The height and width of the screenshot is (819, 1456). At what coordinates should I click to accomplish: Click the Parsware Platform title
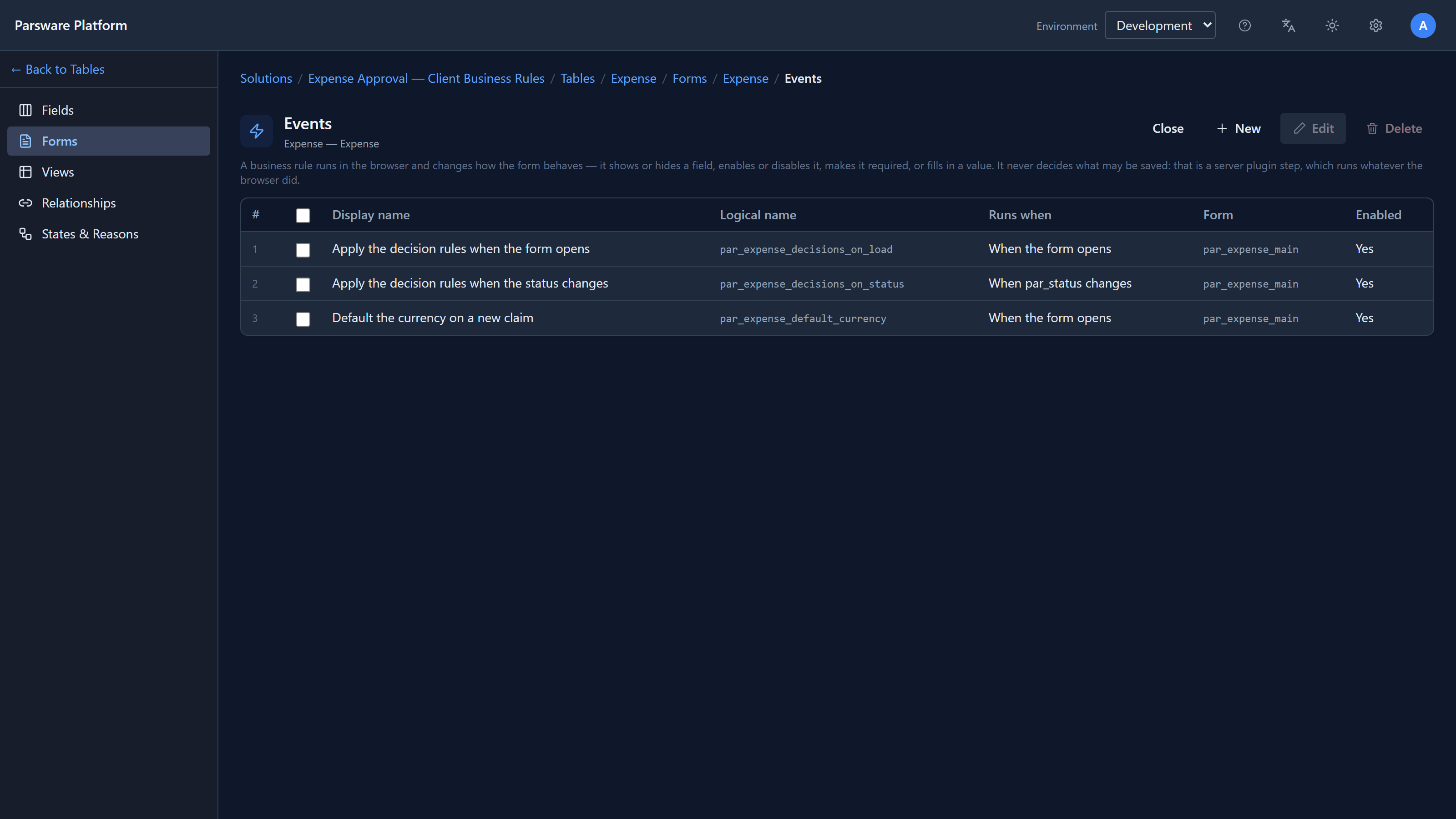[71, 25]
